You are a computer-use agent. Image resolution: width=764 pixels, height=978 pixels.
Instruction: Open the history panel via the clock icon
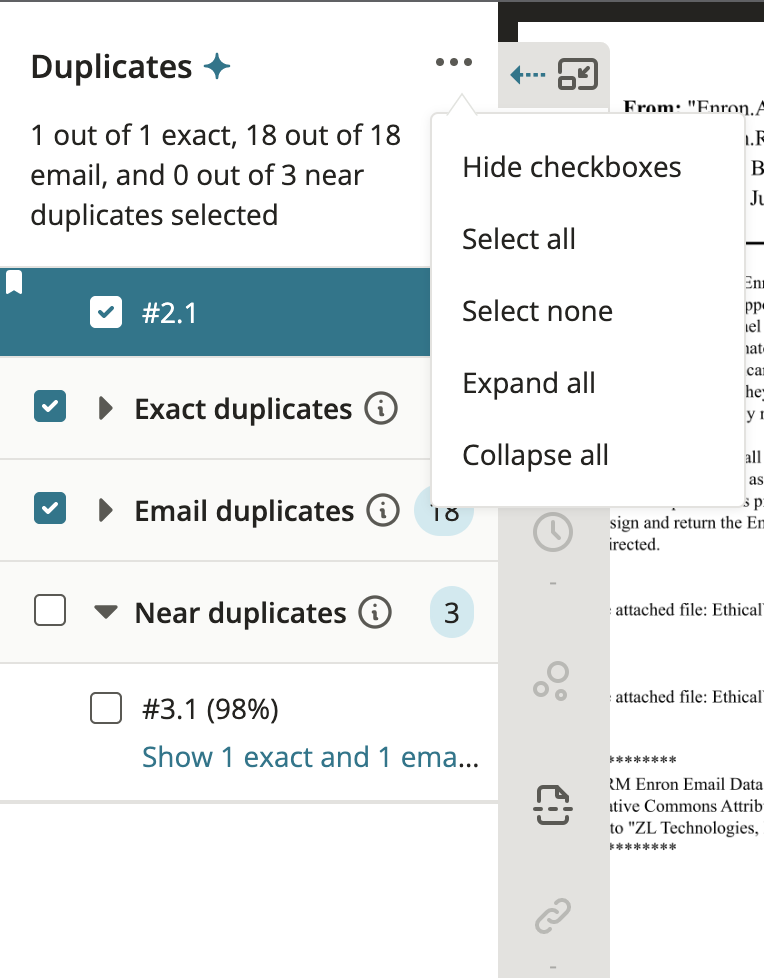552,531
